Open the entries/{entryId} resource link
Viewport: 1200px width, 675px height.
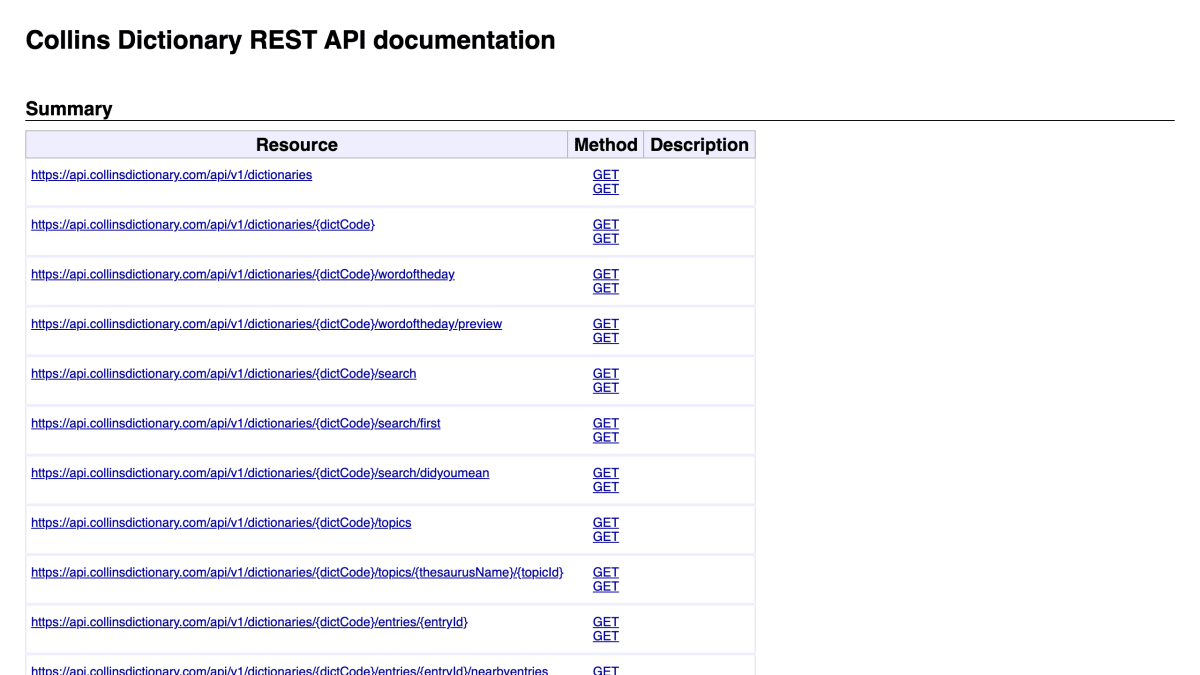click(249, 622)
